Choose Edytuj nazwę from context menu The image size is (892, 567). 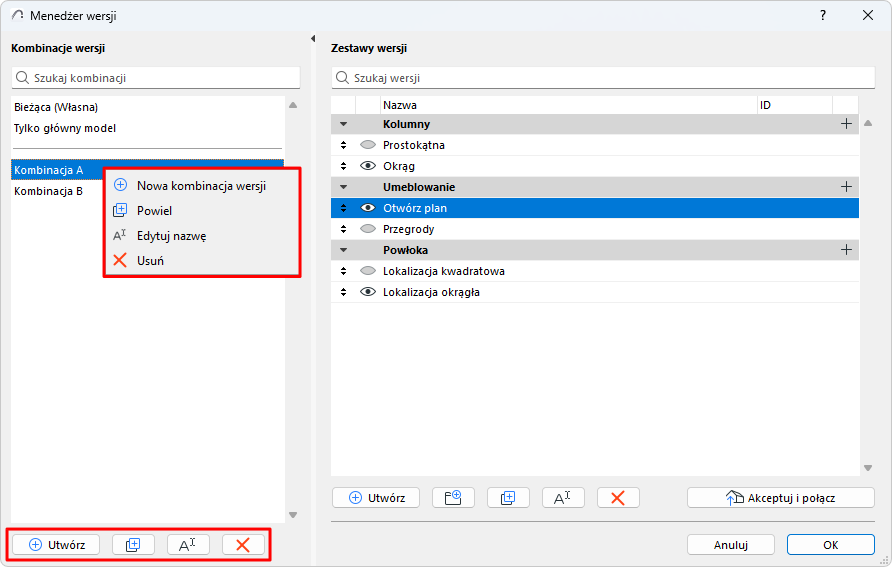(x=201, y=236)
